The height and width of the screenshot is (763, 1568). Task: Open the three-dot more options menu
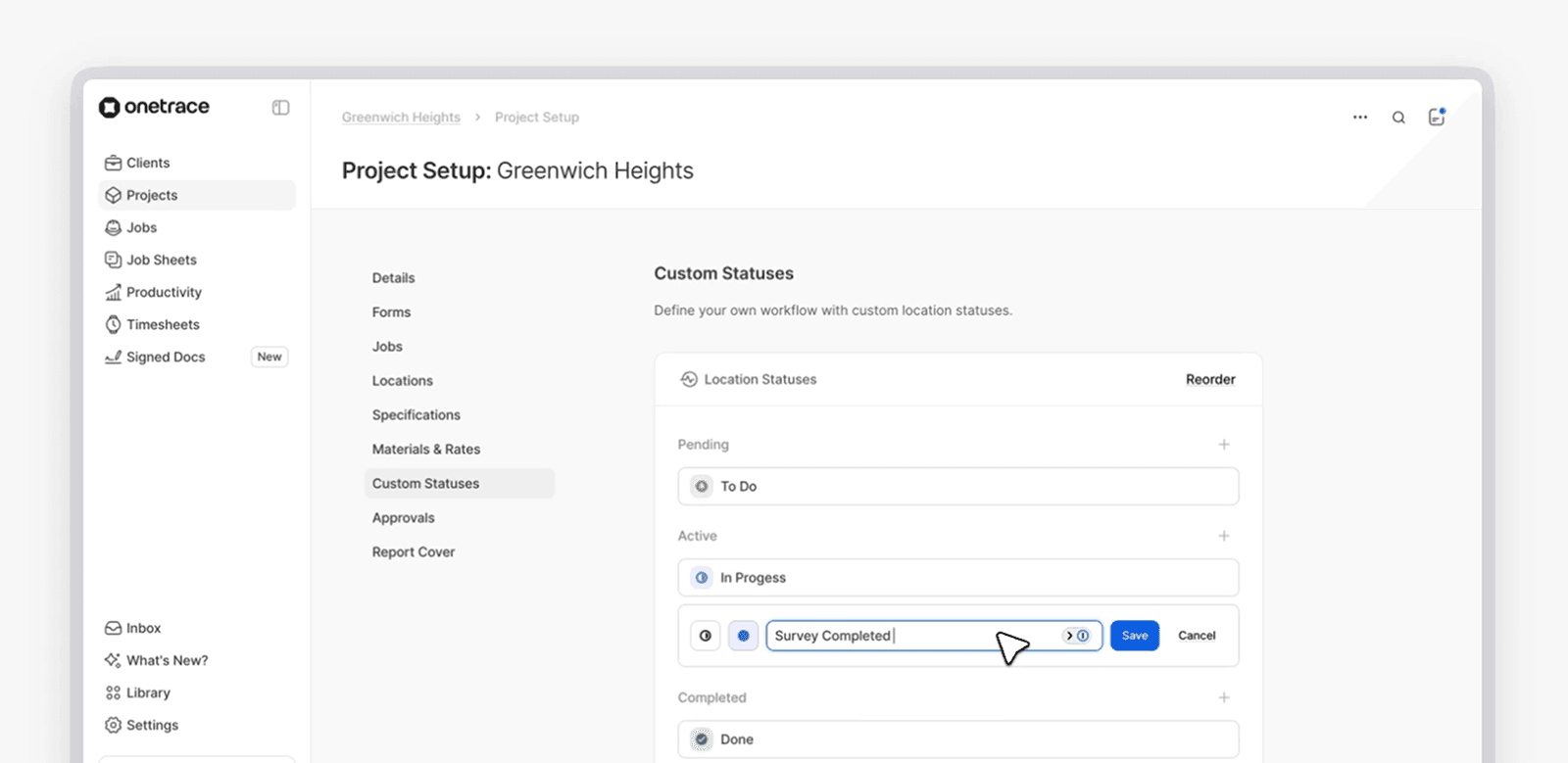point(1360,118)
